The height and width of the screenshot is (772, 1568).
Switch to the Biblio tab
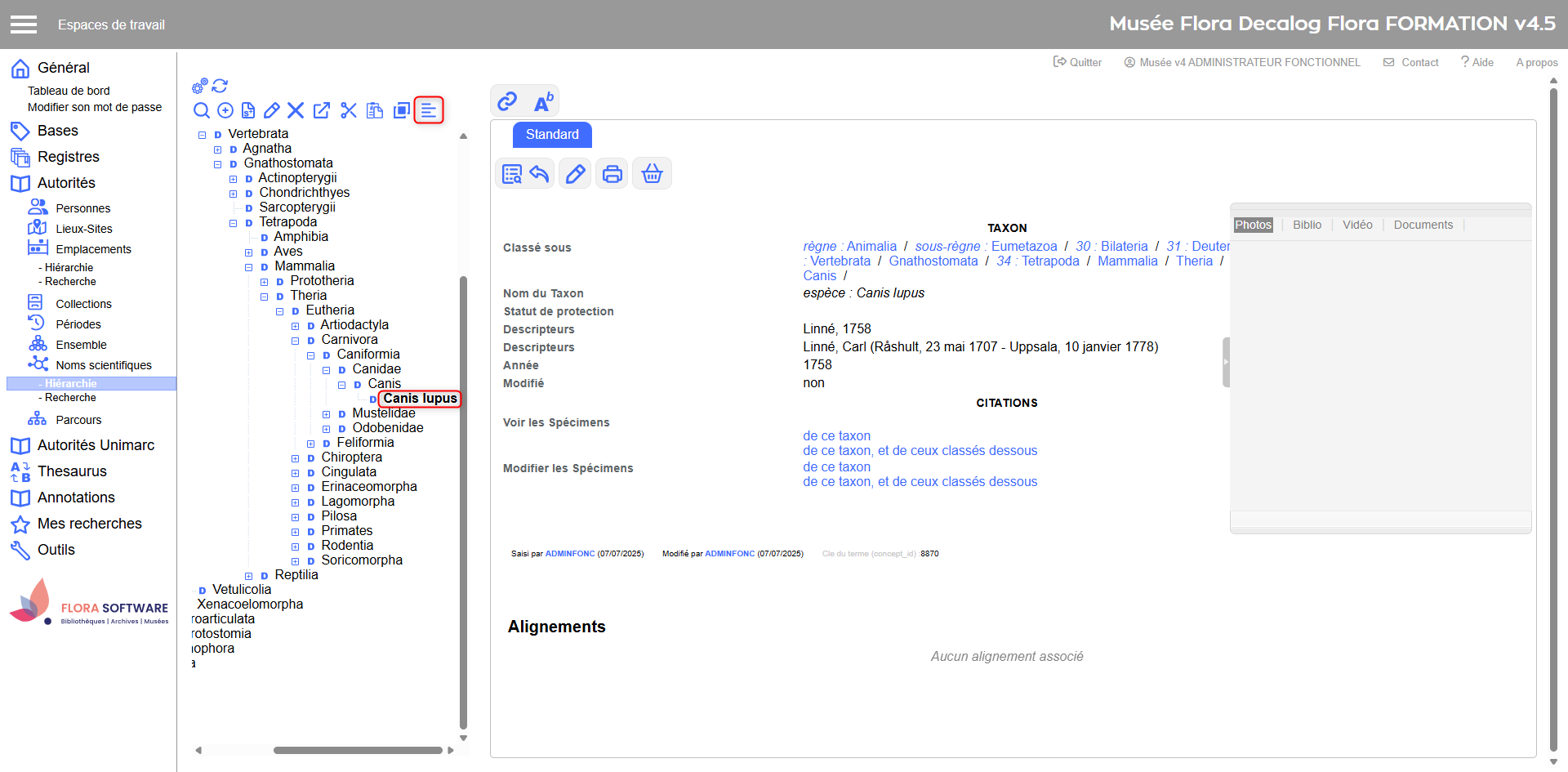click(1307, 225)
